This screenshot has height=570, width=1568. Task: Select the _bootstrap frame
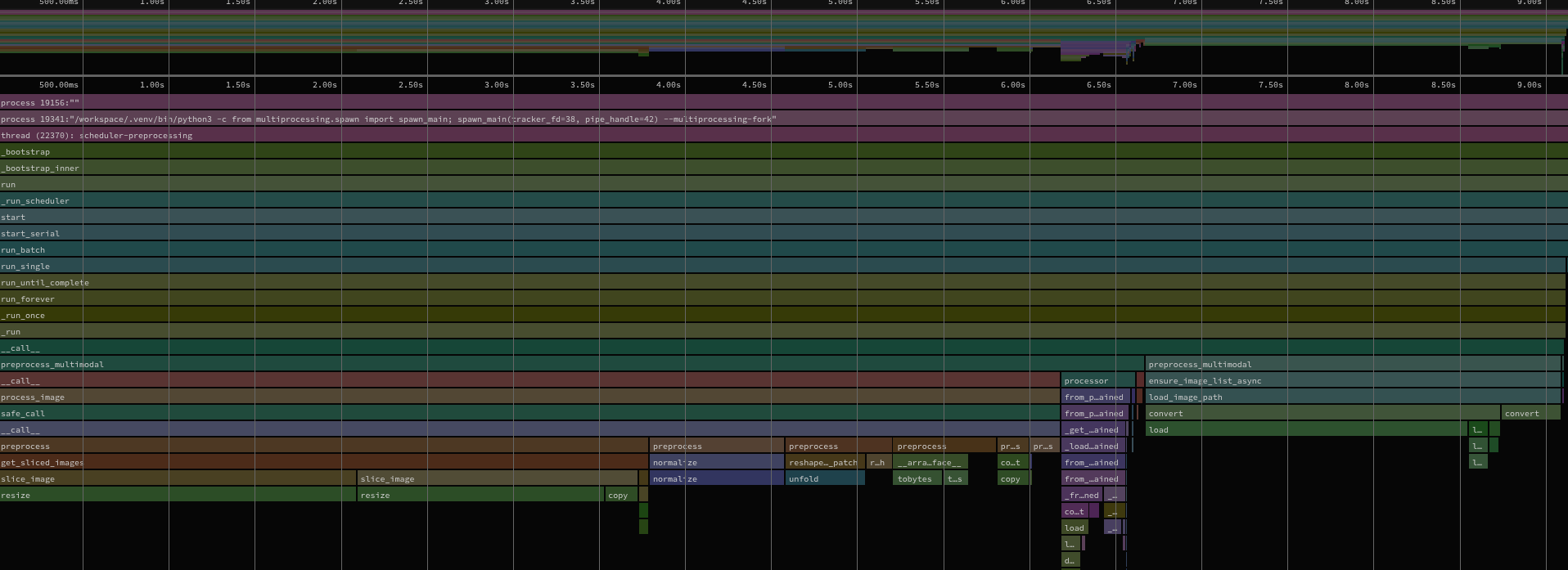click(784, 151)
